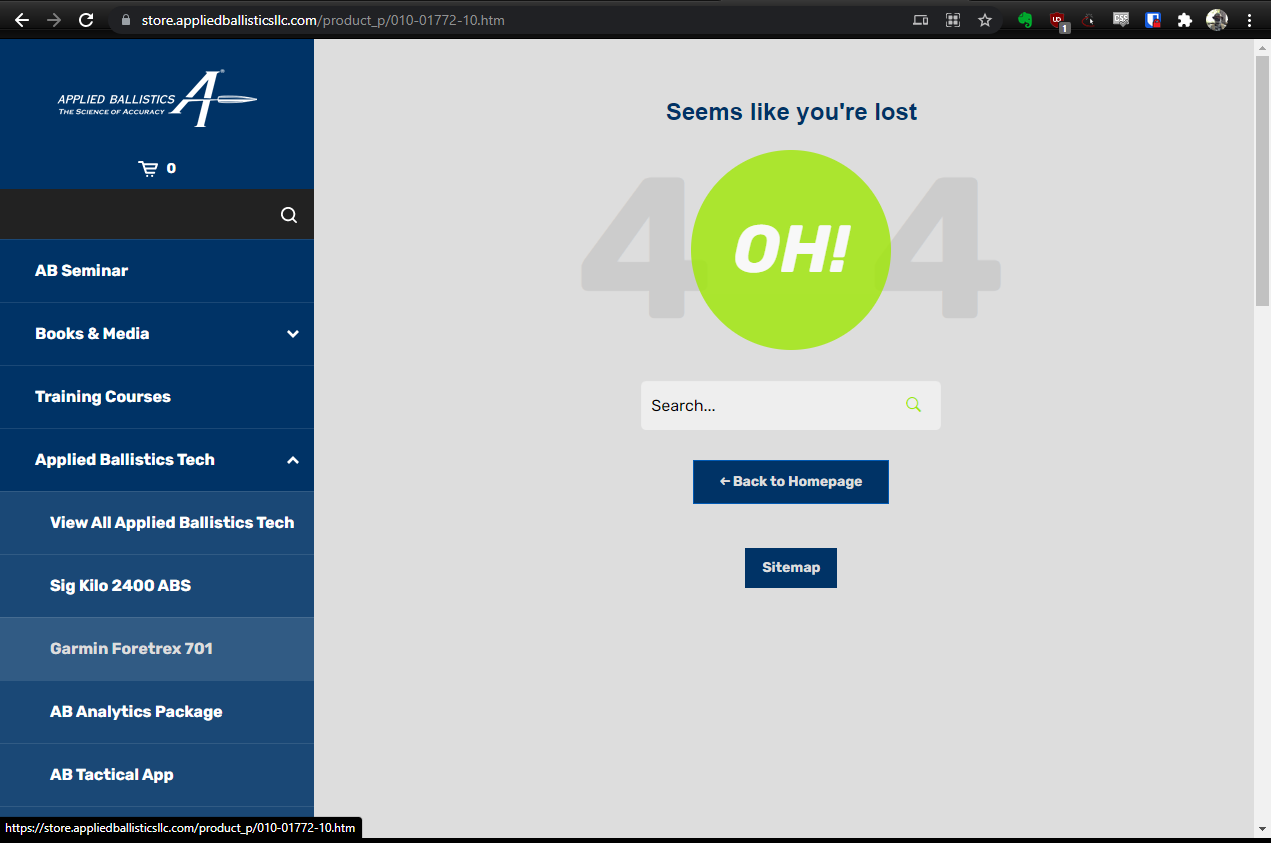Expand the Books & Media chevron
This screenshot has height=843, width=1271.
[x=293, y=334]
